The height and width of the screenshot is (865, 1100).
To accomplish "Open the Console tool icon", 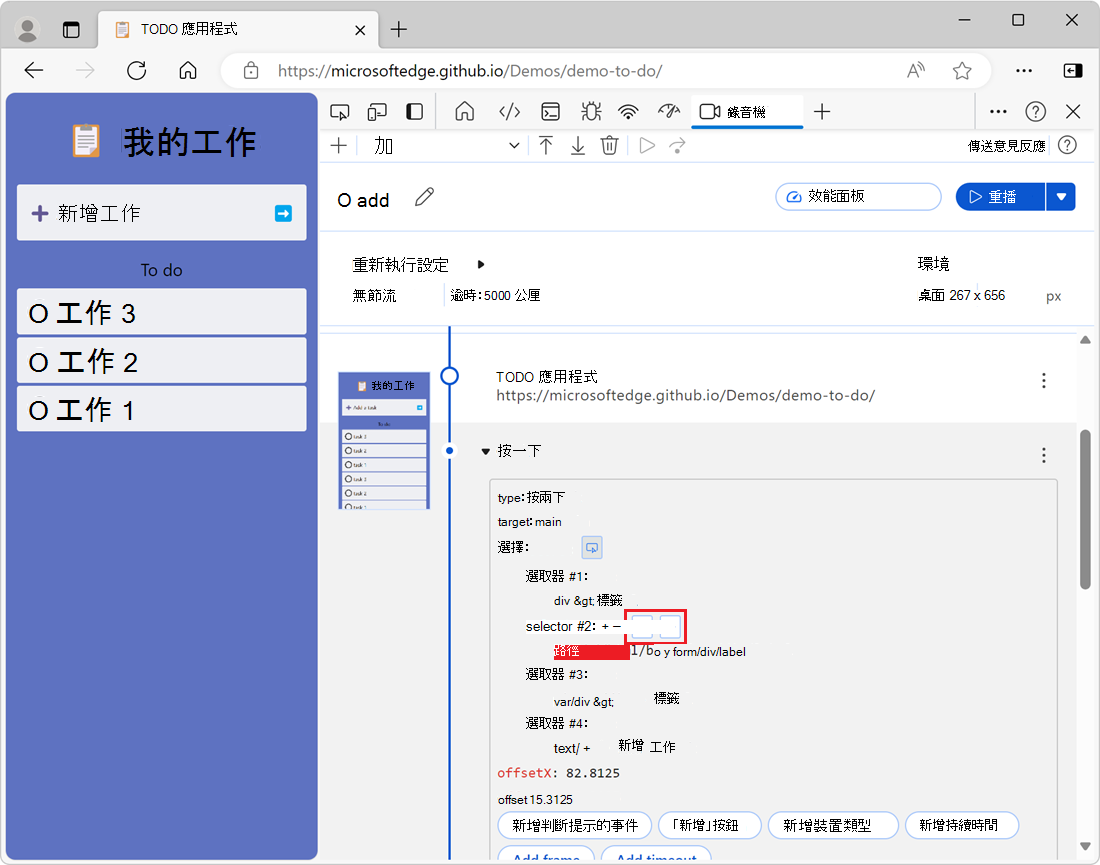I will tap(550, 111).
